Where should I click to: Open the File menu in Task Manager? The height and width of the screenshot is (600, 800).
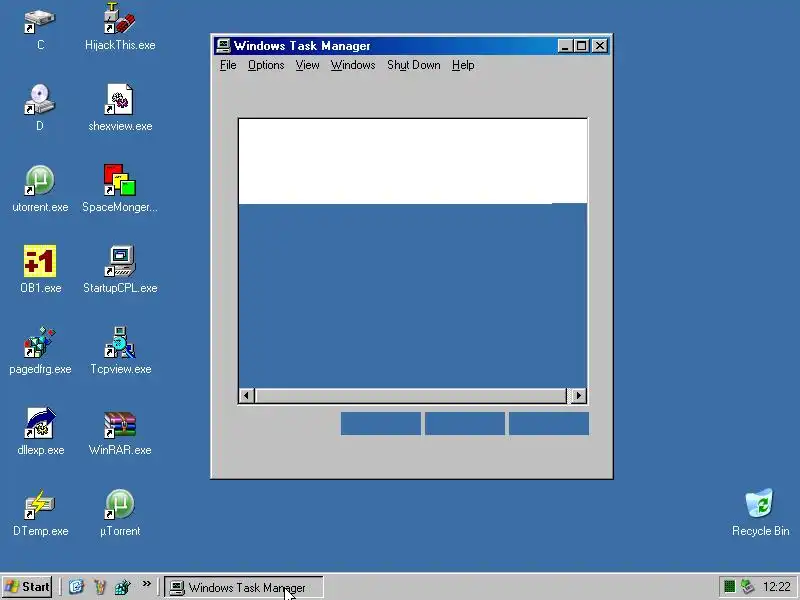pos(228,65)
